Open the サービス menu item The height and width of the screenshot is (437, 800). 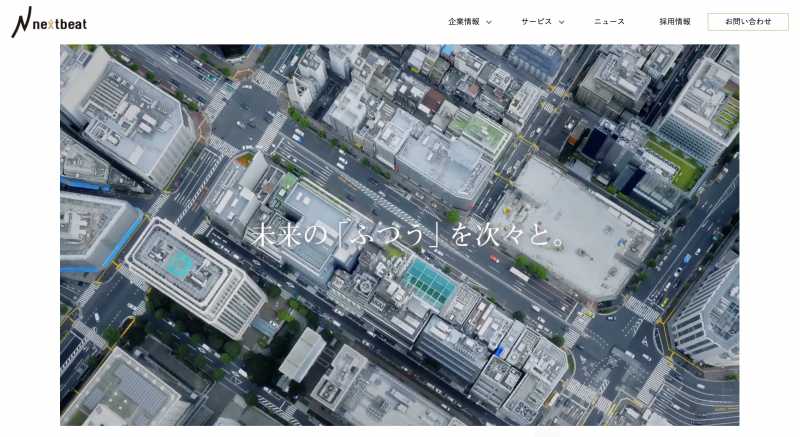coord(536,22)
